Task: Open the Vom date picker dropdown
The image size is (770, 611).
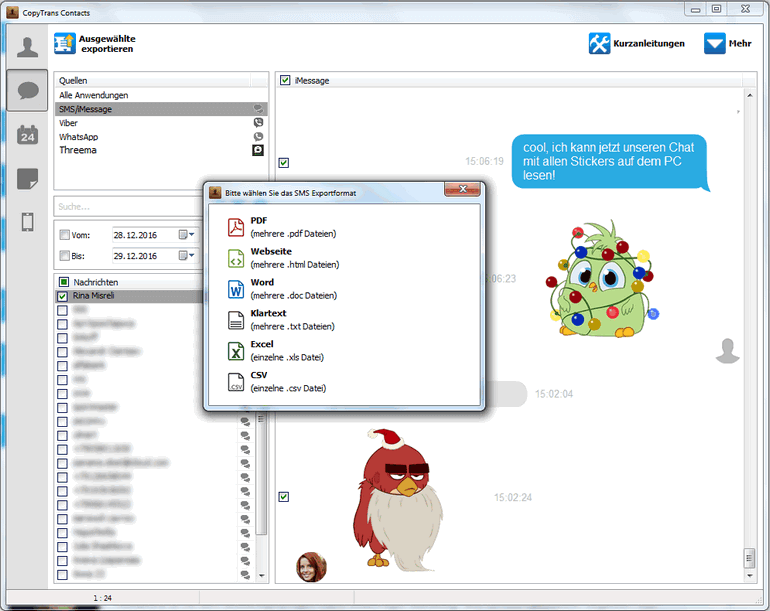Action: [187, 235]
